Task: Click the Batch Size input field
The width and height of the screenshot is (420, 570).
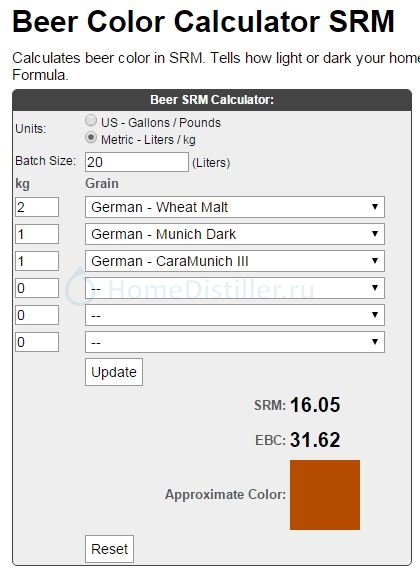Action: click(137, 162)
